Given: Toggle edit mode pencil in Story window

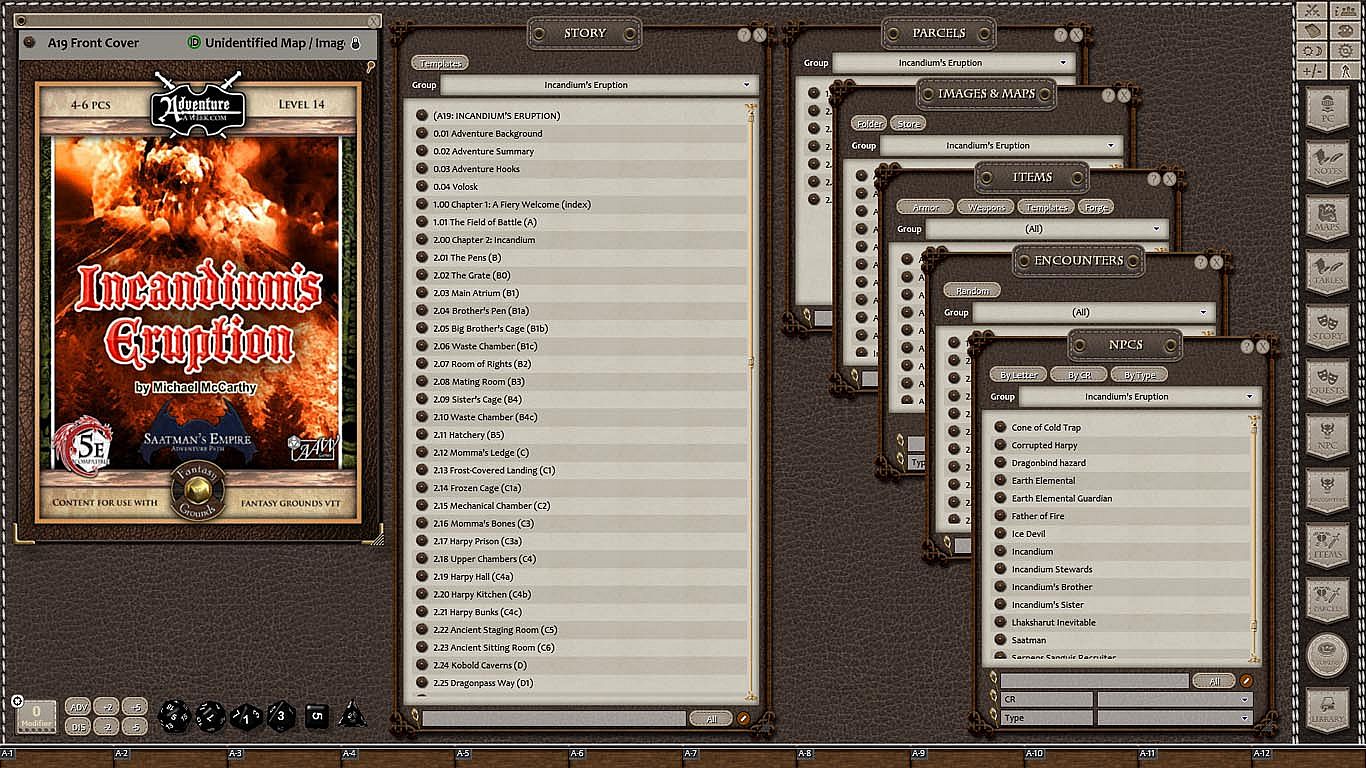Looking at the screenshot, I should tap(744, 718).
